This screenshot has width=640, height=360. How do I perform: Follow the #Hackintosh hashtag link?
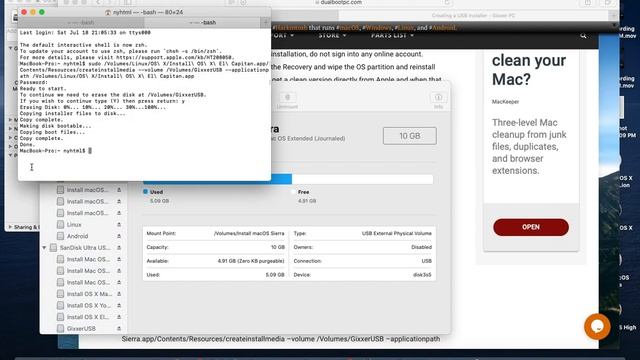[x=290, y=28]
